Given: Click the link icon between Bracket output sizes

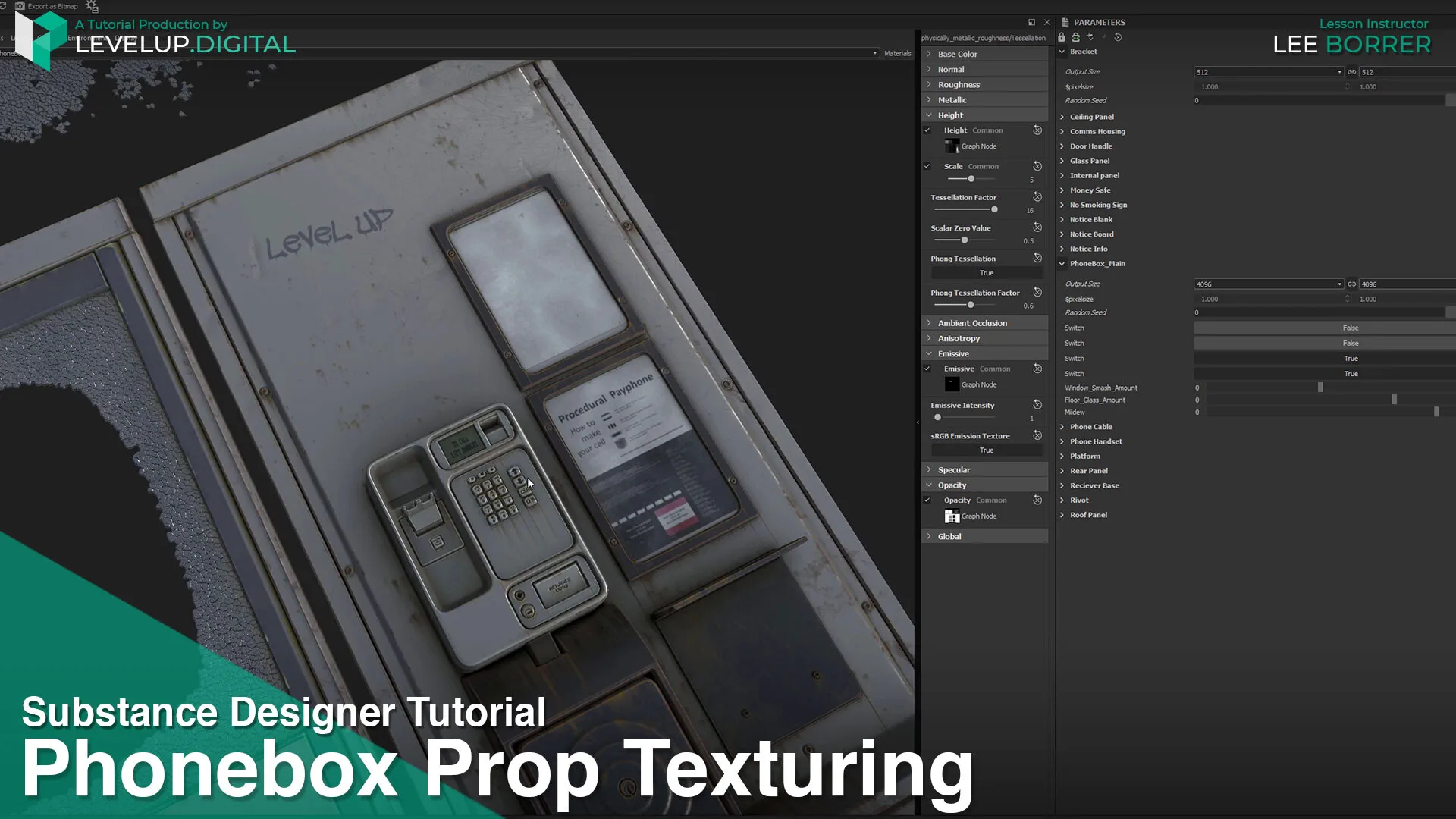Looking at the screenshot, I should (1351, 72).
